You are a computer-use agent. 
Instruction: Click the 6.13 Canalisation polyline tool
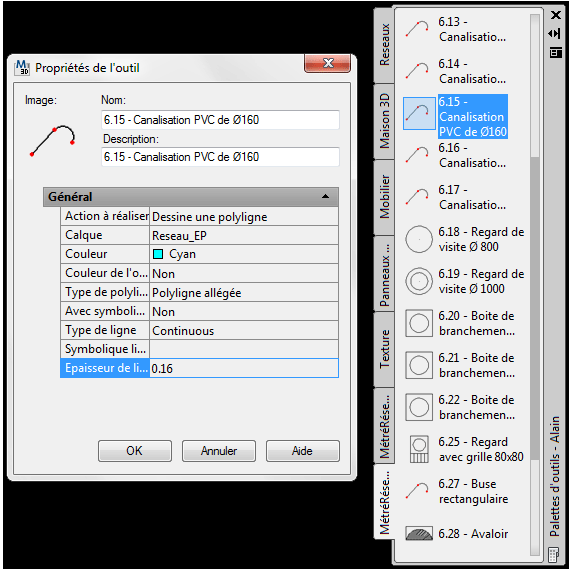pos(465,29)
